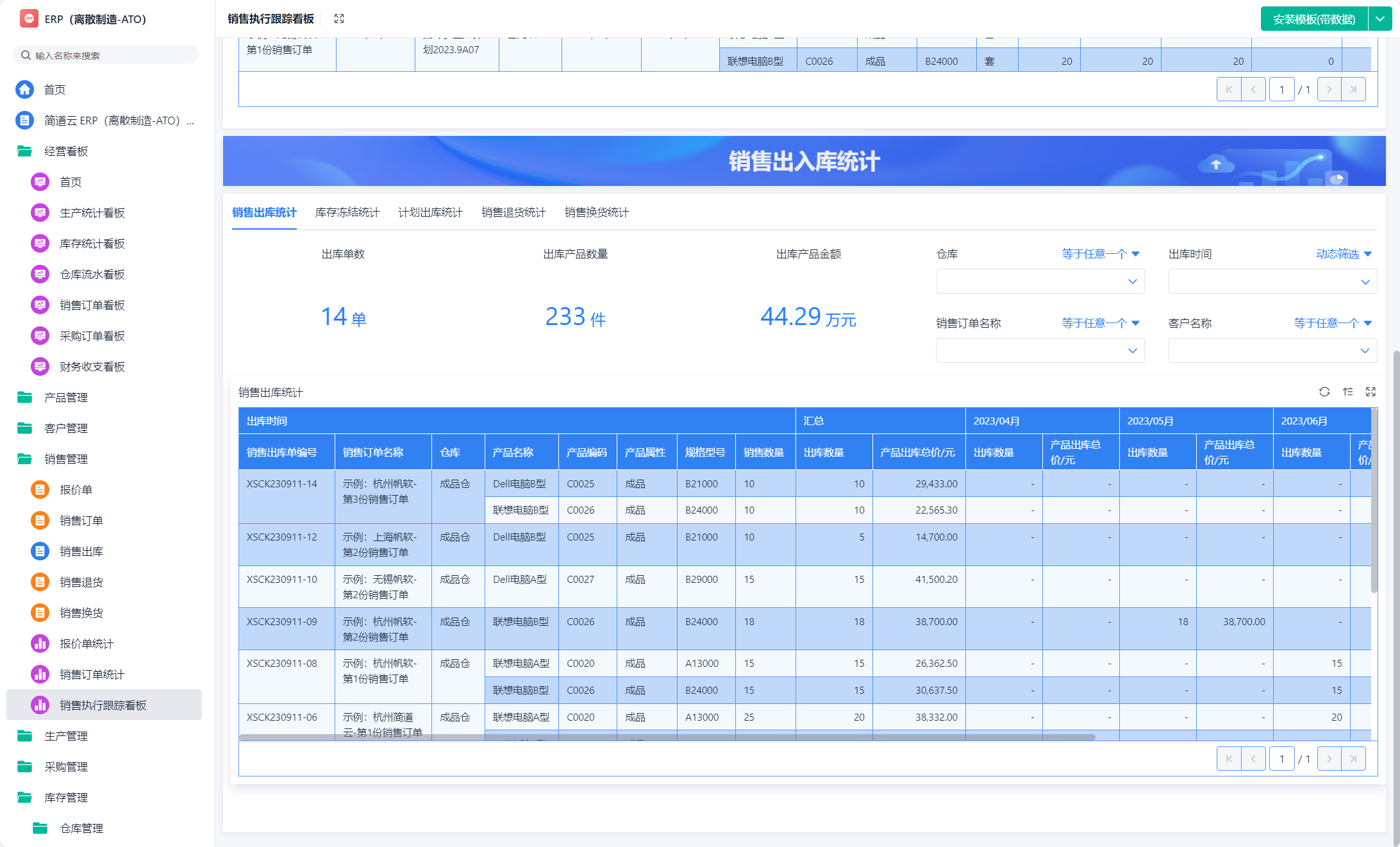The width and height of the screenshot is (1400, 847).
Task: Click the sort icon above the table
Action: coord(1347,392)
